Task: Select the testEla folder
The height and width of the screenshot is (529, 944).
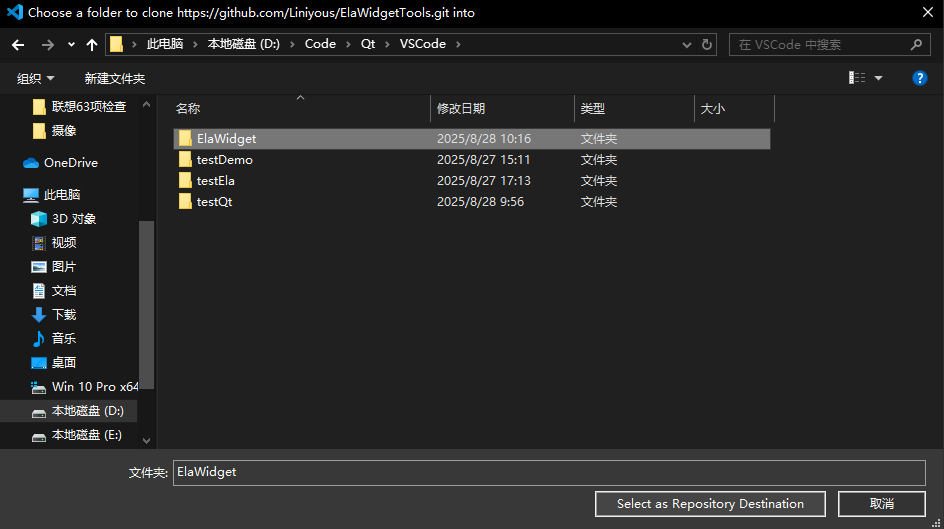Action: coord(472,181)
